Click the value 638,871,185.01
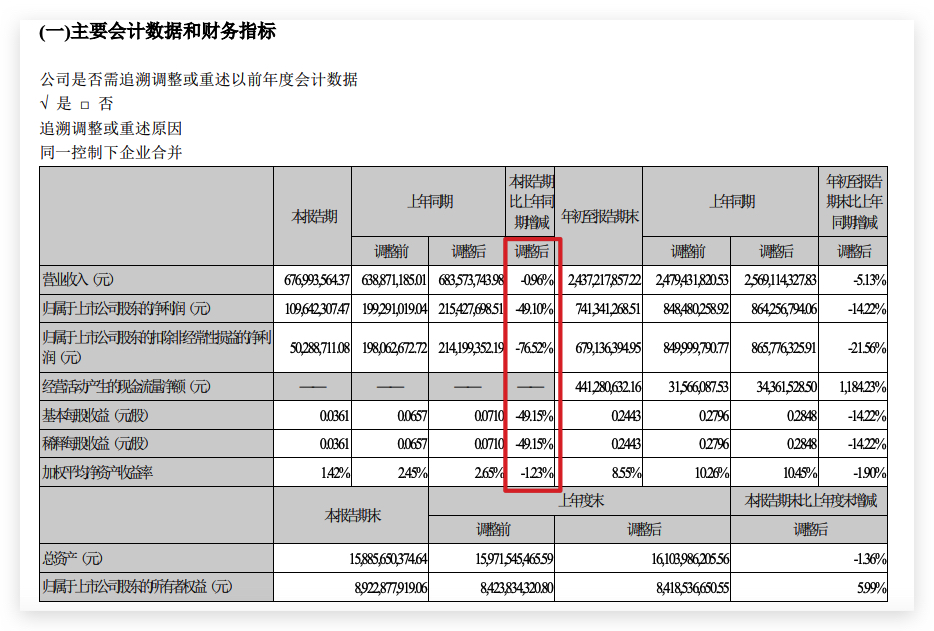Image resolution: width=934 pixels, height=631 pixels. [x=394, y=279]
